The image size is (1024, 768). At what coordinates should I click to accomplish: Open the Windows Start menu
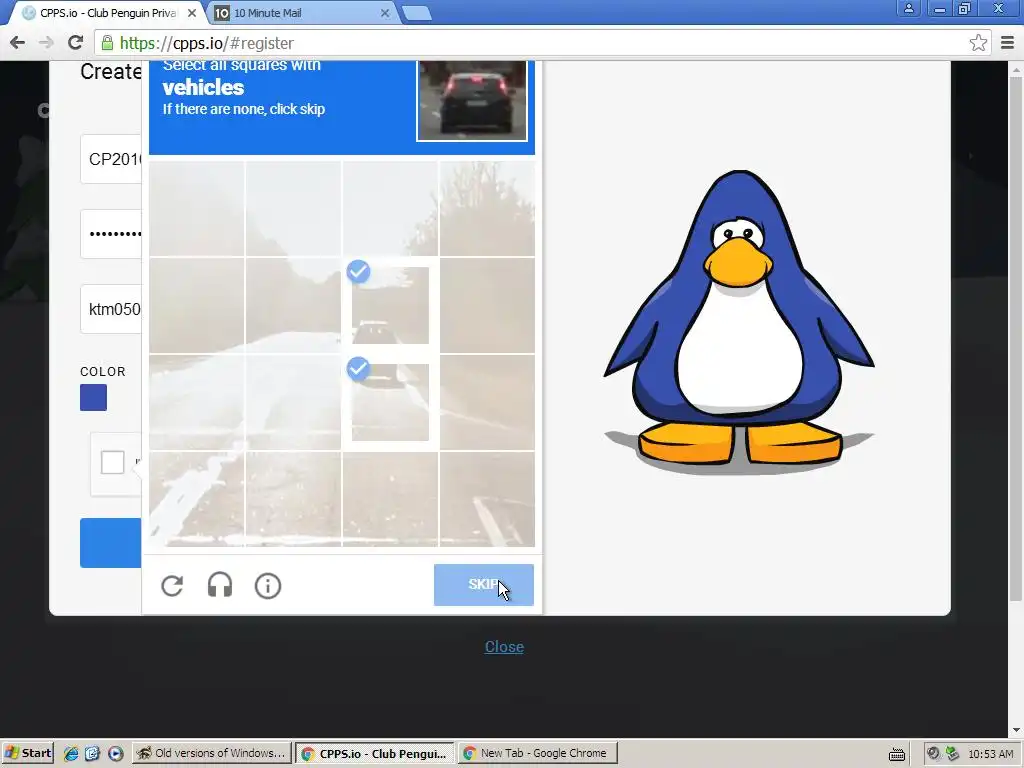[27, 753]
